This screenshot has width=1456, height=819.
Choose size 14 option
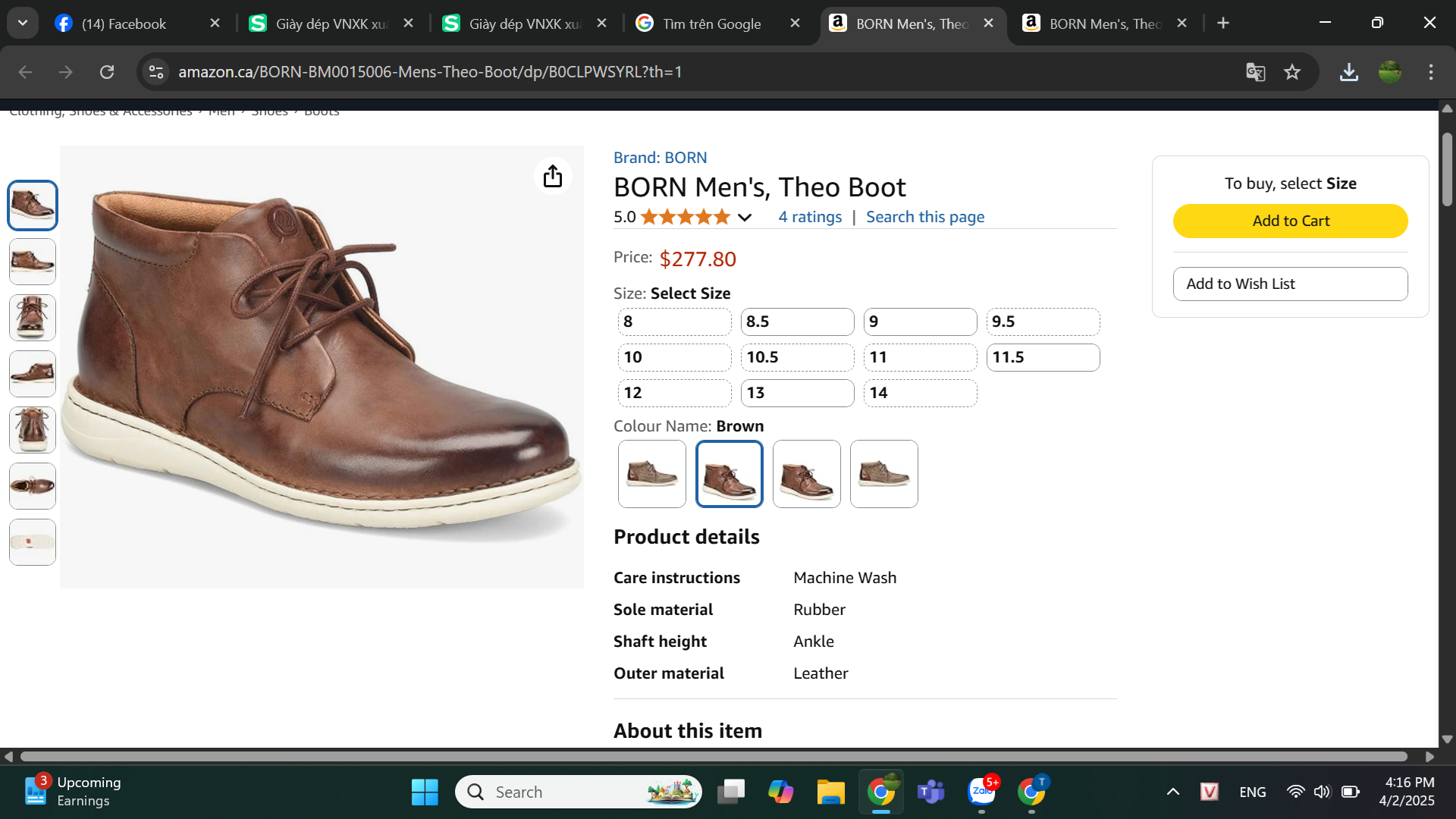click(x=920, y=393)
